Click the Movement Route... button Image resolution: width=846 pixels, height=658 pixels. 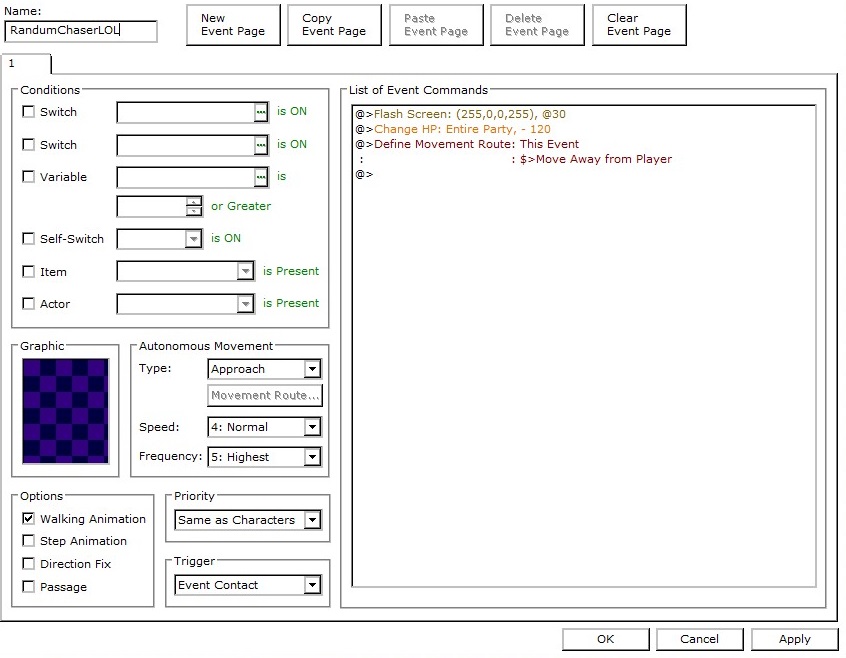pyautogui.click(x=264, y=395)
